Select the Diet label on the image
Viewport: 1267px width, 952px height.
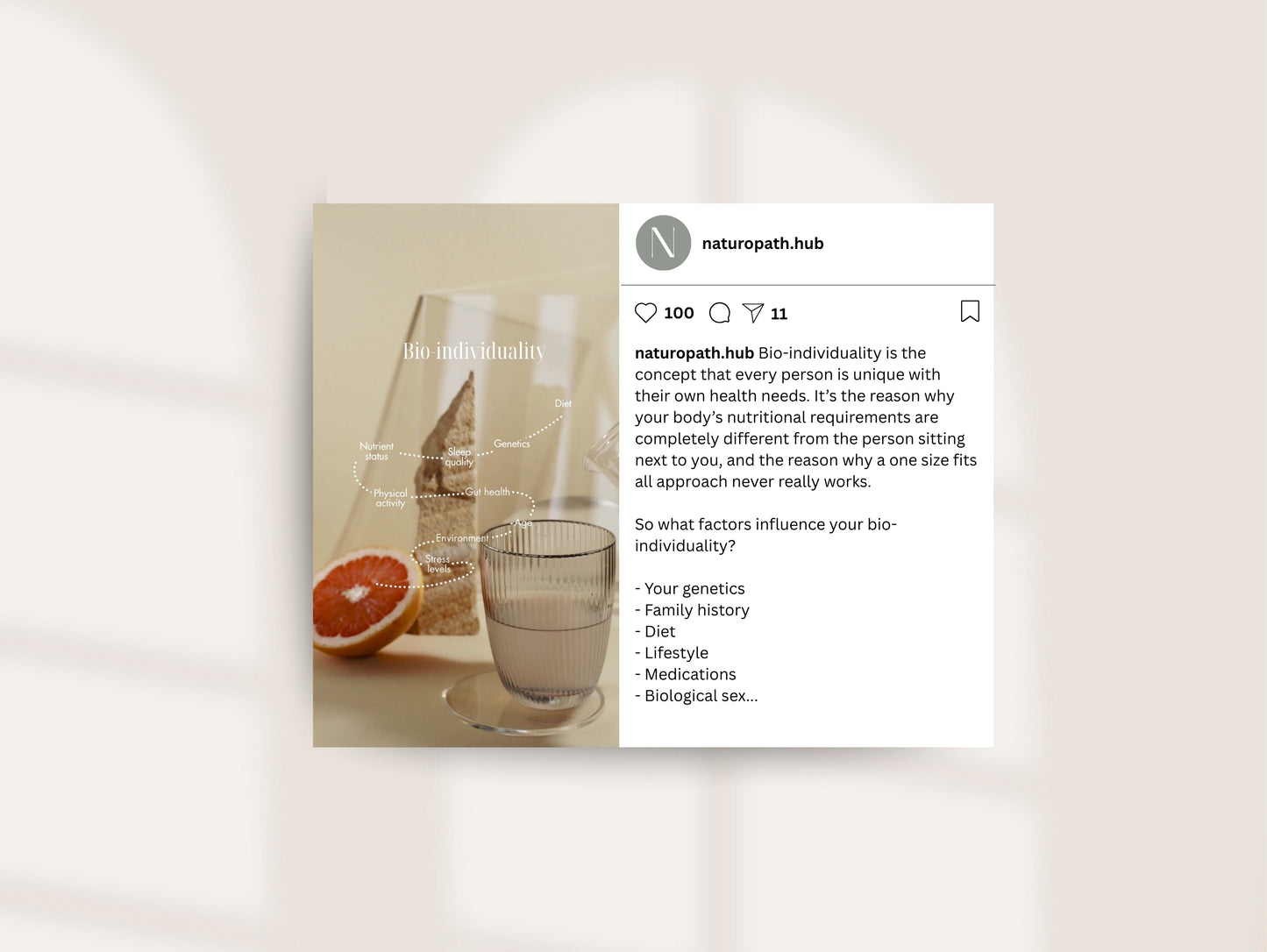[563, 403]
